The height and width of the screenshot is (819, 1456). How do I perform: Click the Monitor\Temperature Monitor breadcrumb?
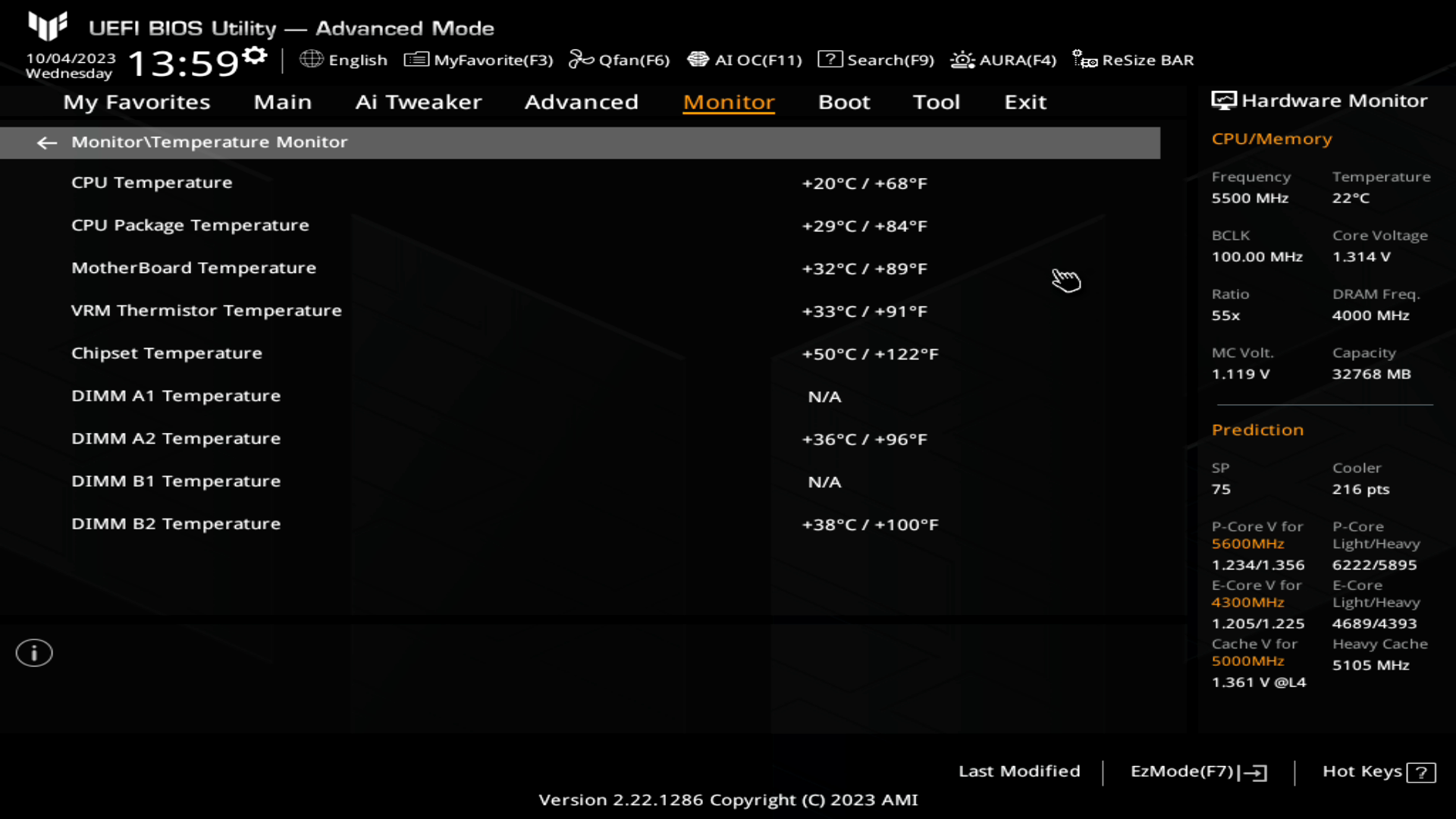click(209, 142)
